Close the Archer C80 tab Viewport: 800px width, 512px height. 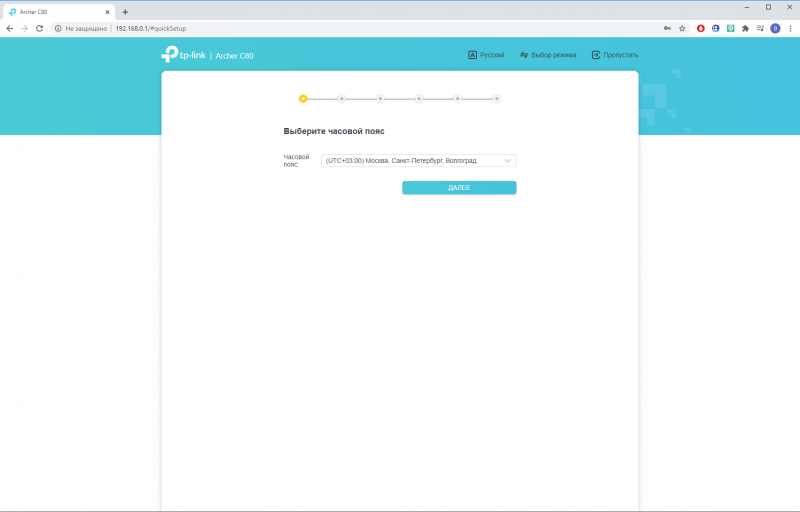107,12
